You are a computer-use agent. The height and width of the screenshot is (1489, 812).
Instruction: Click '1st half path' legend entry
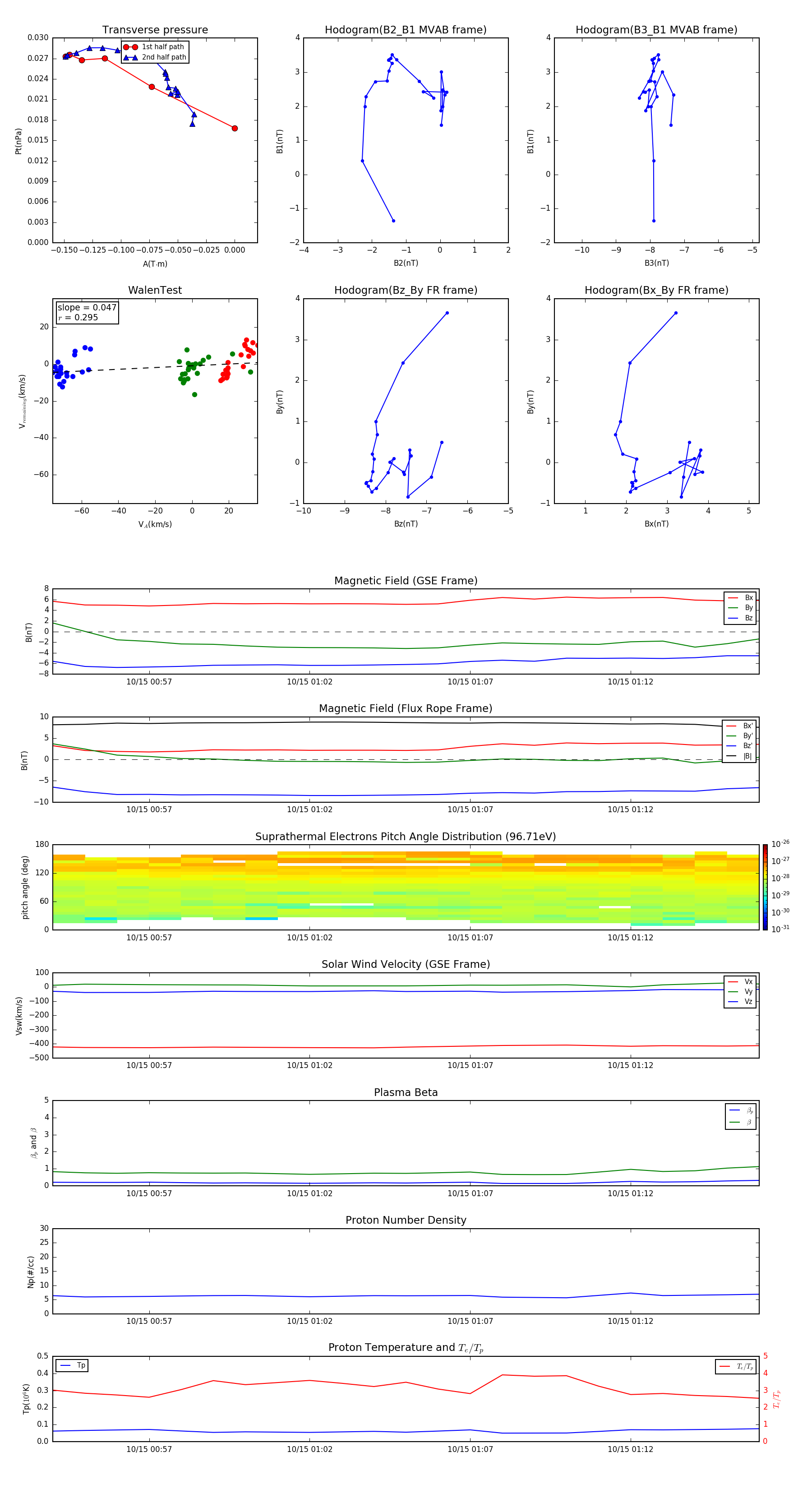pyautogui.click(x=154, y=47)
